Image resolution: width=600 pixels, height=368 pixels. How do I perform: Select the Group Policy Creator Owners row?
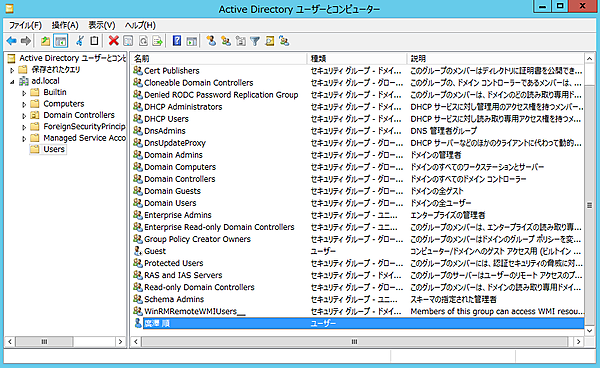click(358, 239)
